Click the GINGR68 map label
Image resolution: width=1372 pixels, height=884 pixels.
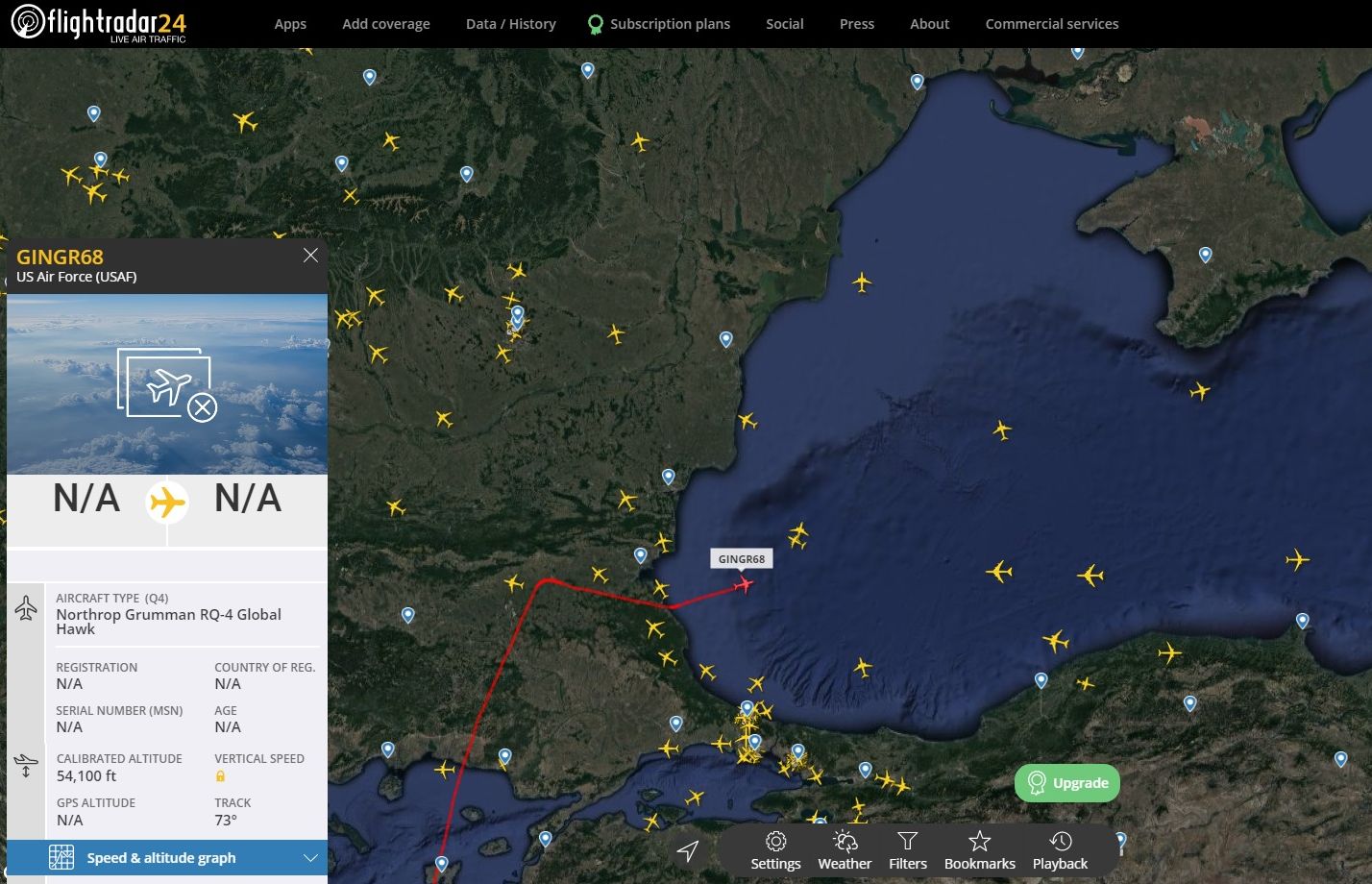(x=742, y=559)
